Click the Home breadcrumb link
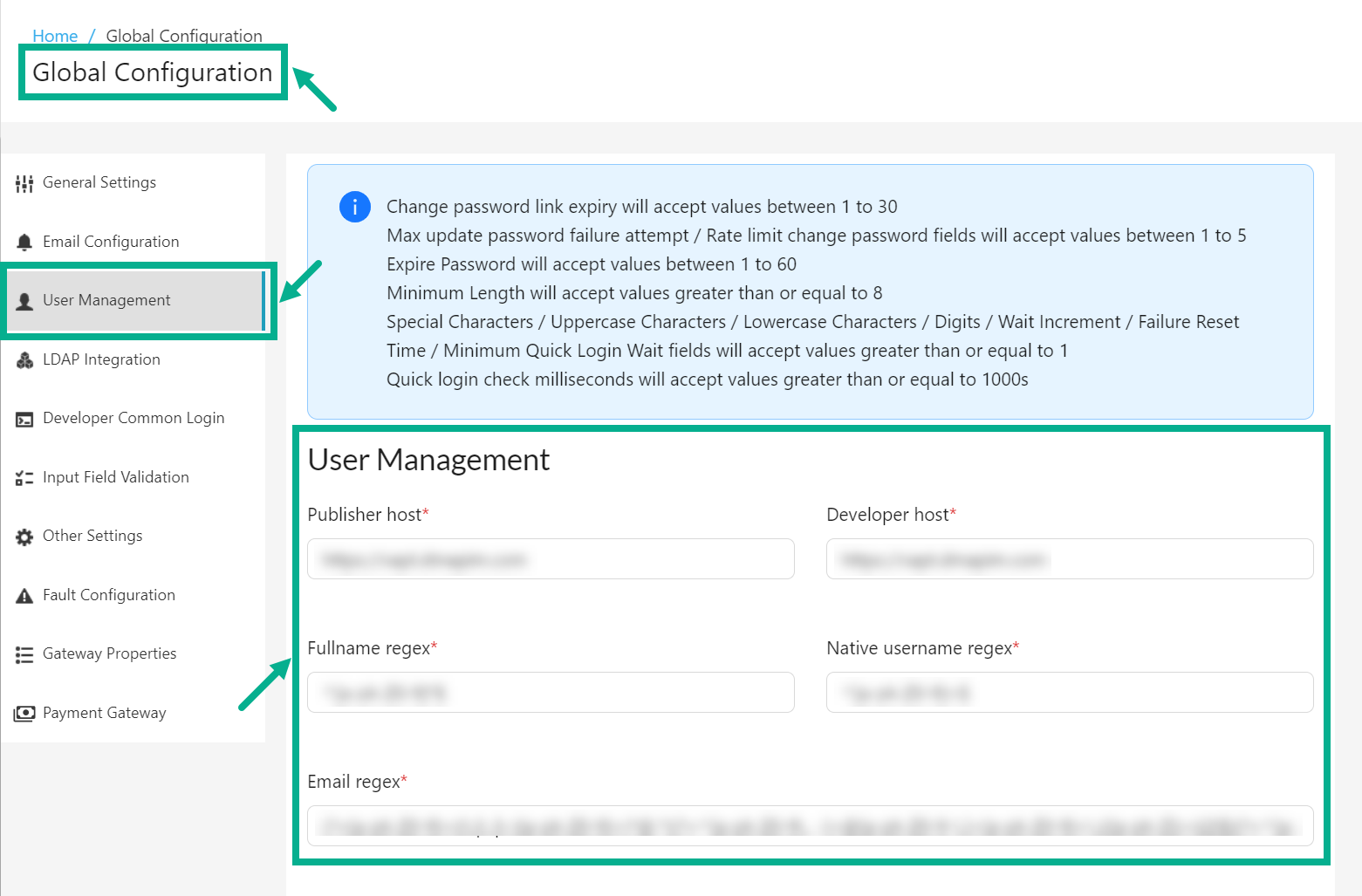 [x=54, y=36]
